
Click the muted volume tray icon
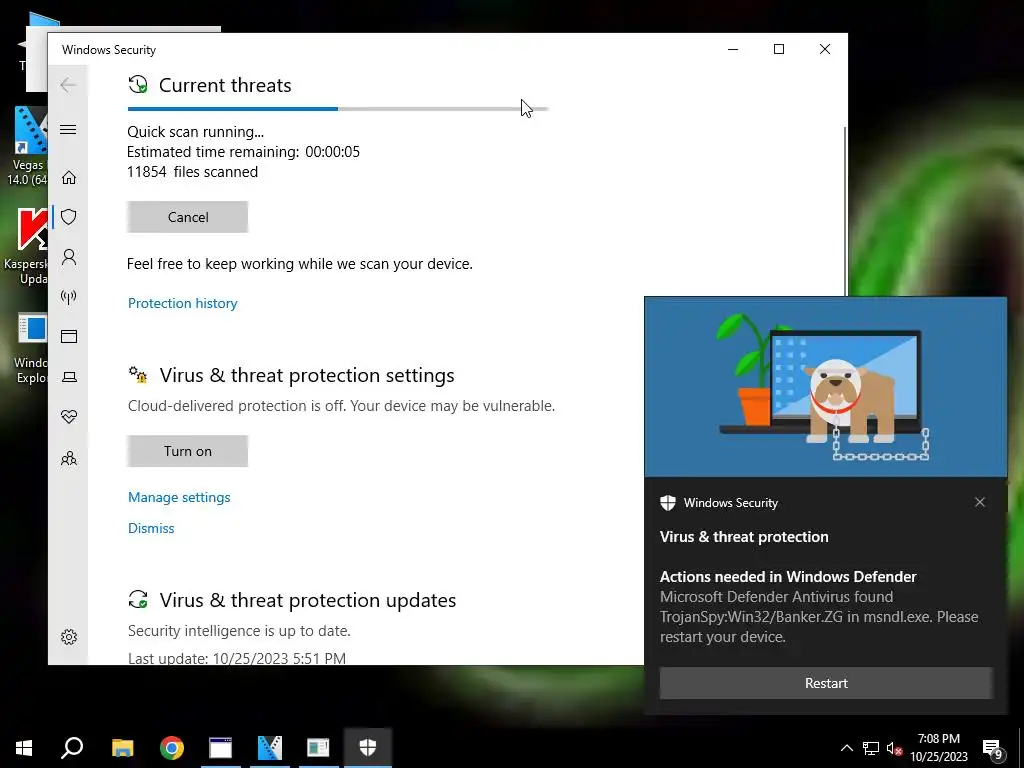(x=894, y=748)
